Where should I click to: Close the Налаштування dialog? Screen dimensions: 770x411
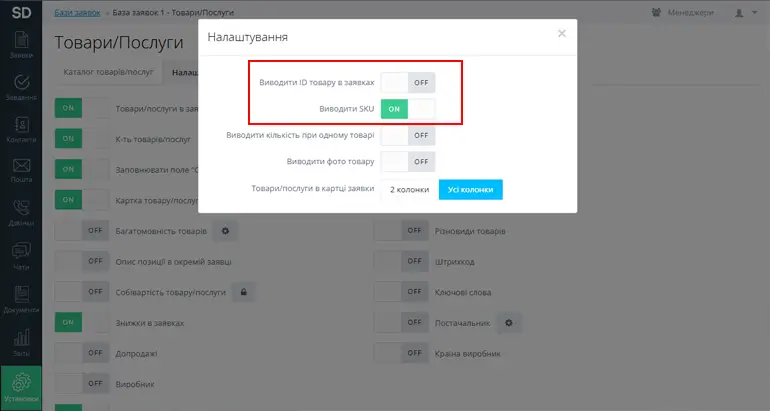click(562, 34)
